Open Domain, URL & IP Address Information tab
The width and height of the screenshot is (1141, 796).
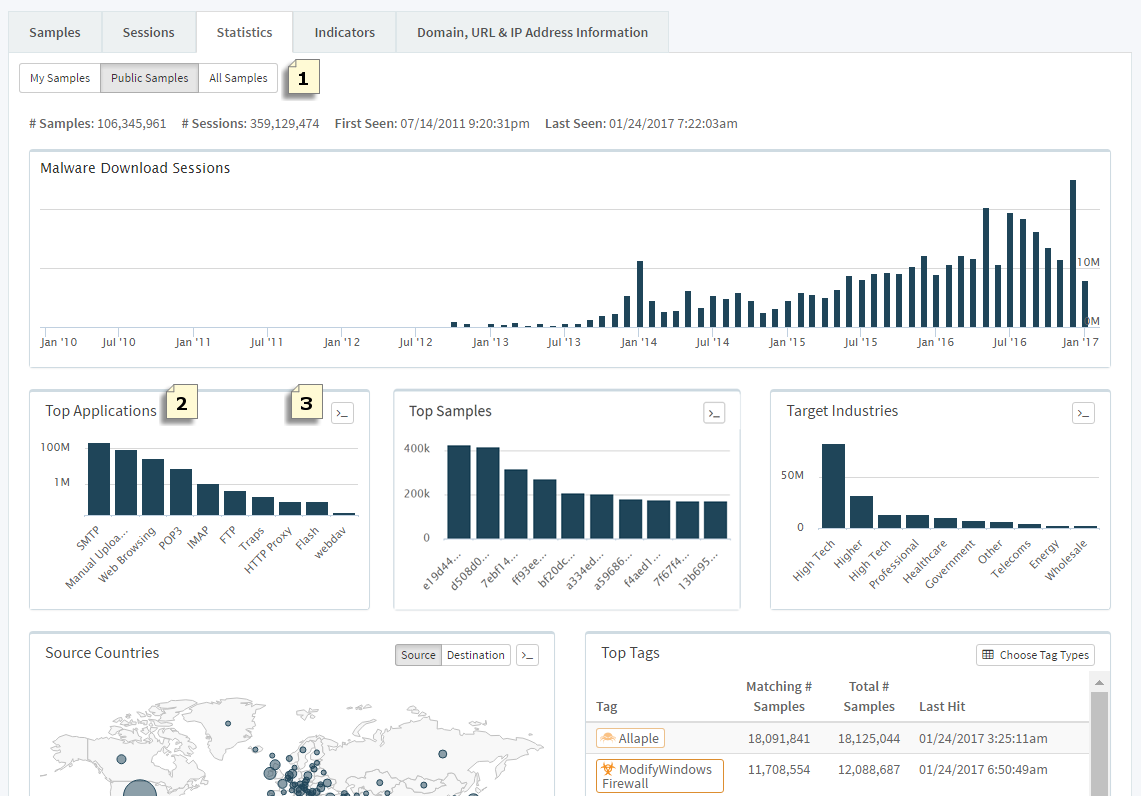[532, 32]
